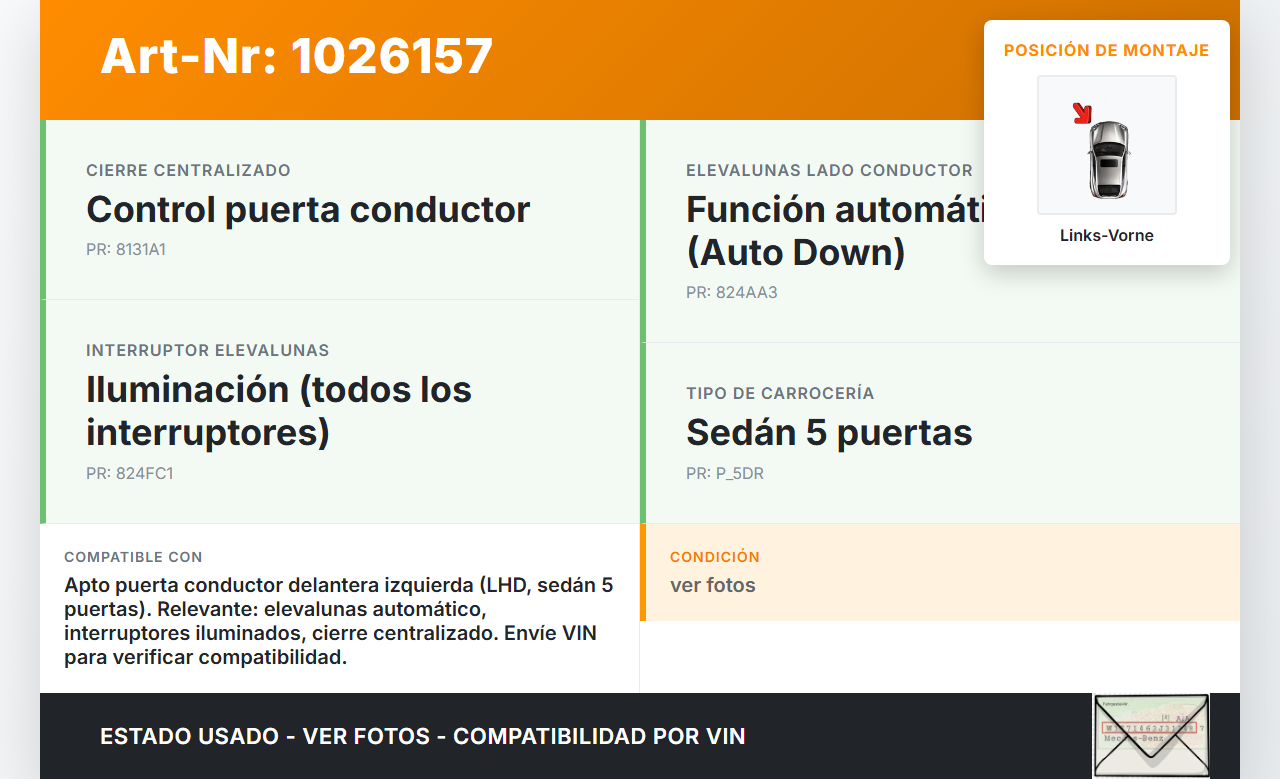Click the vehicle registration document thumbnail
Screen dimensions: 1280x779
pyautogui.click(x=1151, y=736)
